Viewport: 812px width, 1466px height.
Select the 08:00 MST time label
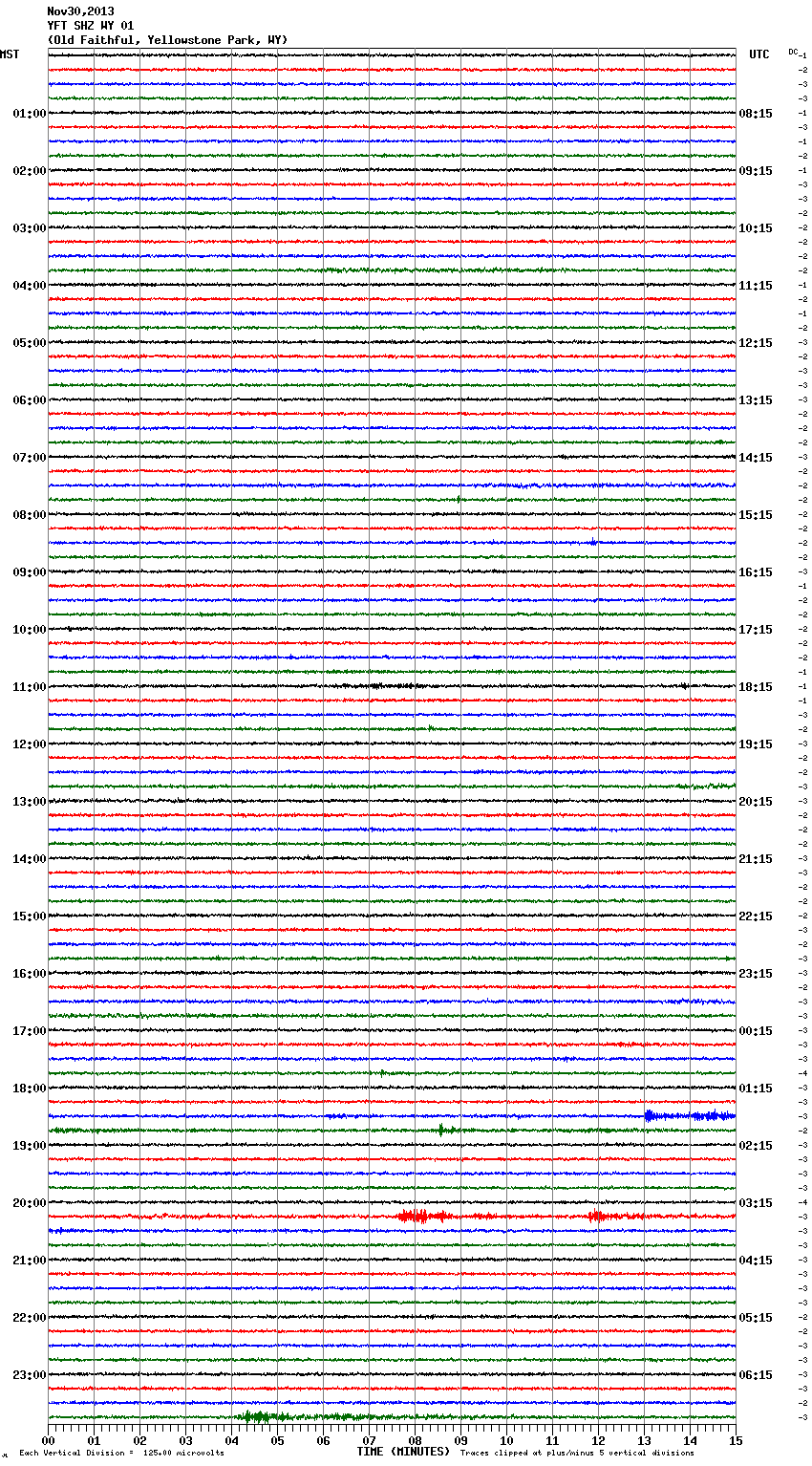[x=30, y=515]
